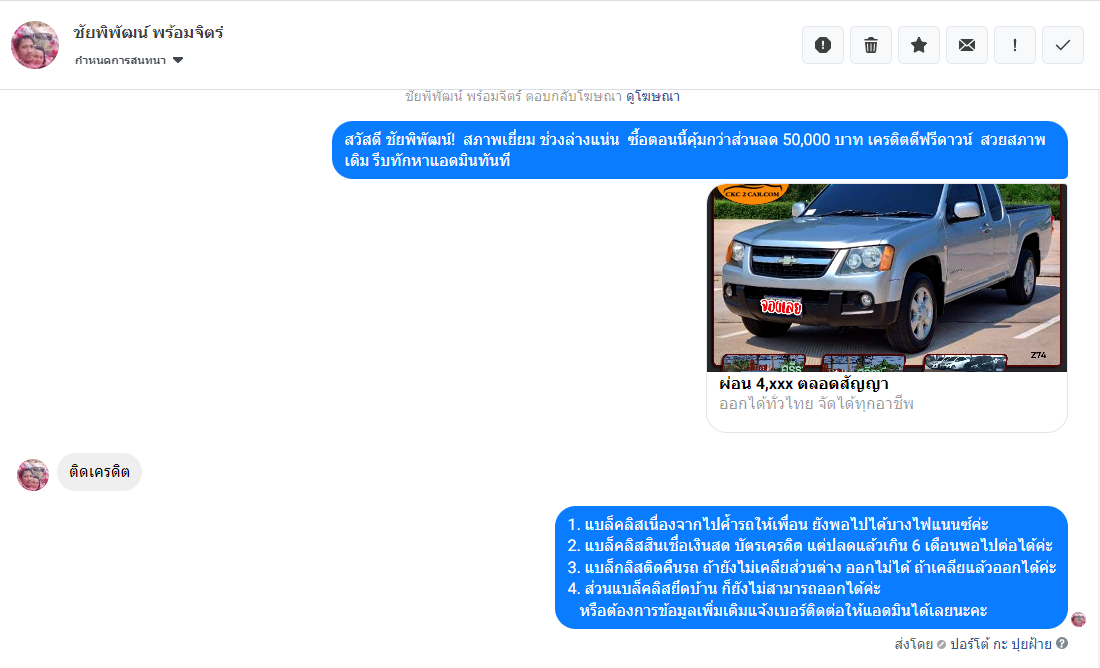The height and width of the screenshot is (668, 1100).
Task: Click ad subtitle ออกได้ทั่วไทย จัดได้ทุกอาชีพ
Action: point(817,403)
